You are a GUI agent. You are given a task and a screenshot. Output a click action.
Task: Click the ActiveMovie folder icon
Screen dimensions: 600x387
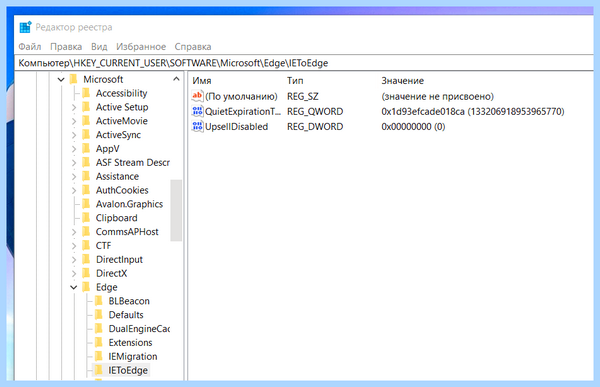point(86,121)
